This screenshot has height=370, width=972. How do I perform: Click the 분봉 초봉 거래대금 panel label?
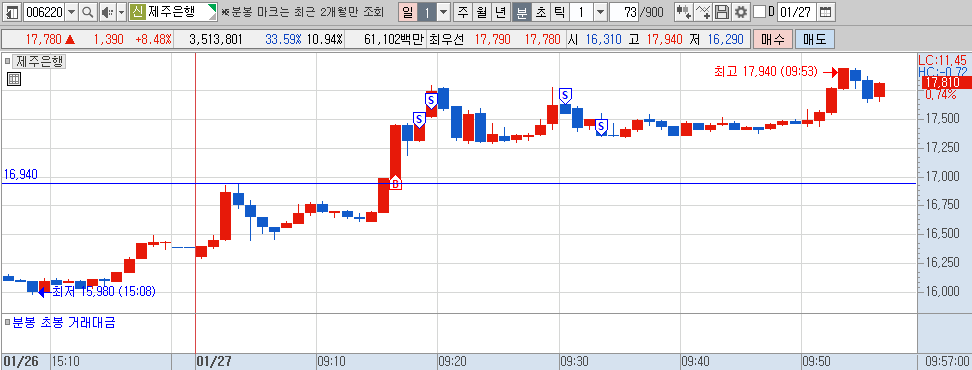point(64,322)
